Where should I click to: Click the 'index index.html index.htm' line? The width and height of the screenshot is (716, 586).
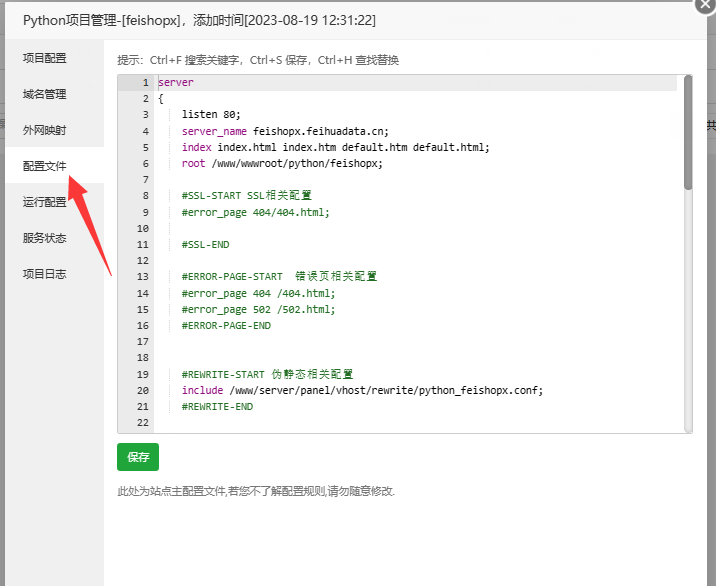335,148
